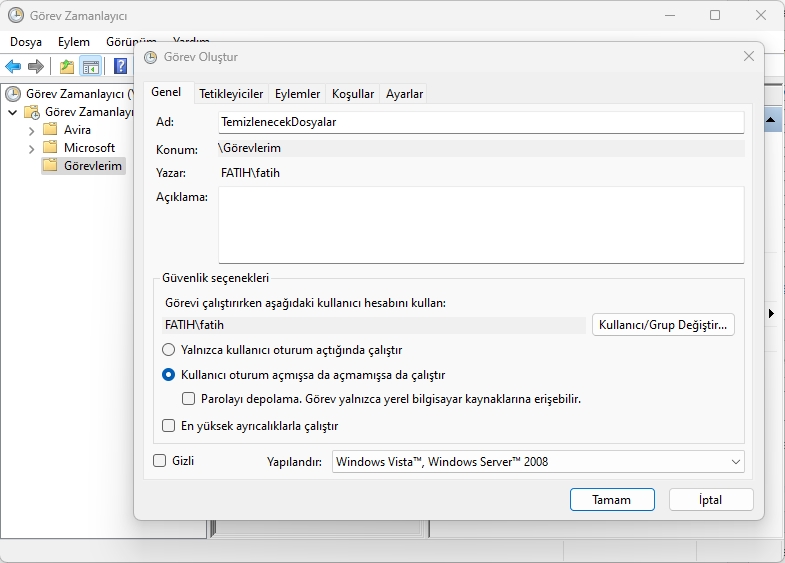The image size is (785, 563).
Task: Click the Back arrow toolbar icon
Action: point(13,67)
